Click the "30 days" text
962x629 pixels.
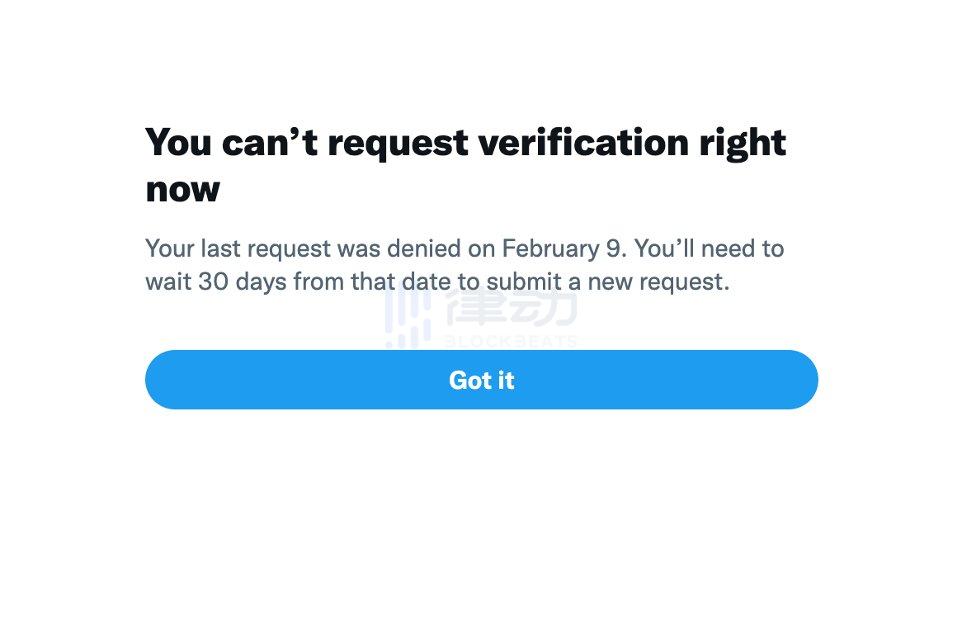click(243, 282)
